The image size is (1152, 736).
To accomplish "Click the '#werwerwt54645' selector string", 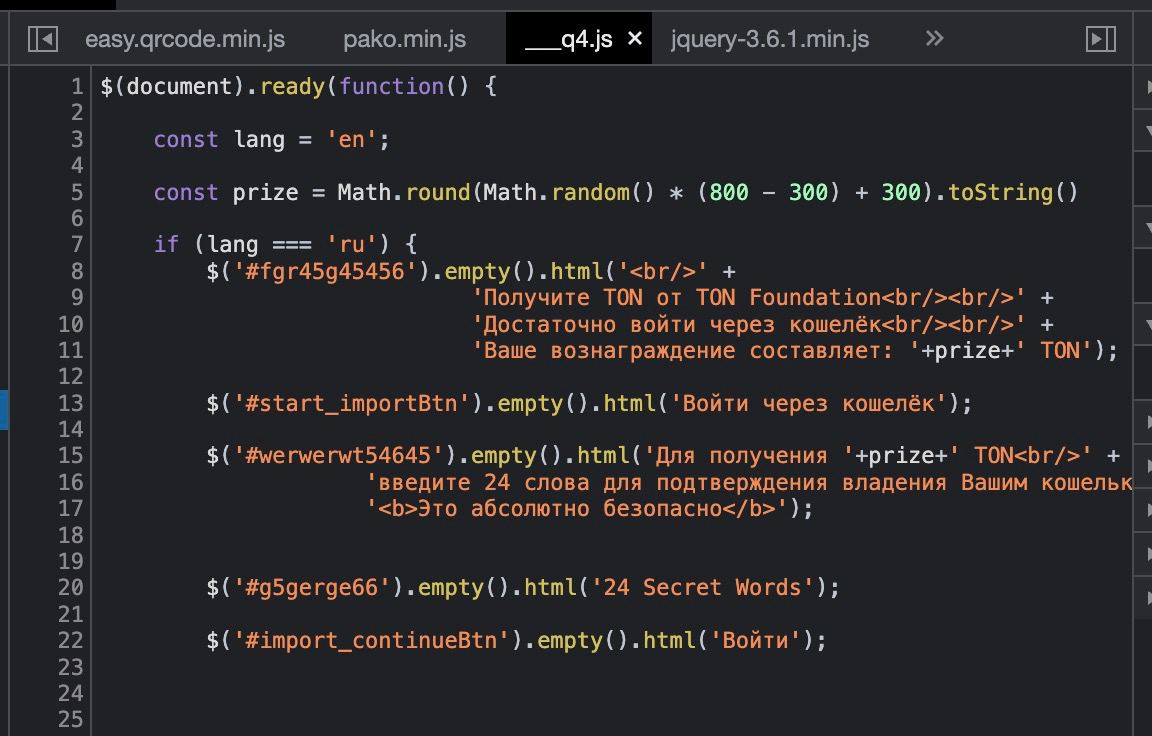I will [339, 455].
